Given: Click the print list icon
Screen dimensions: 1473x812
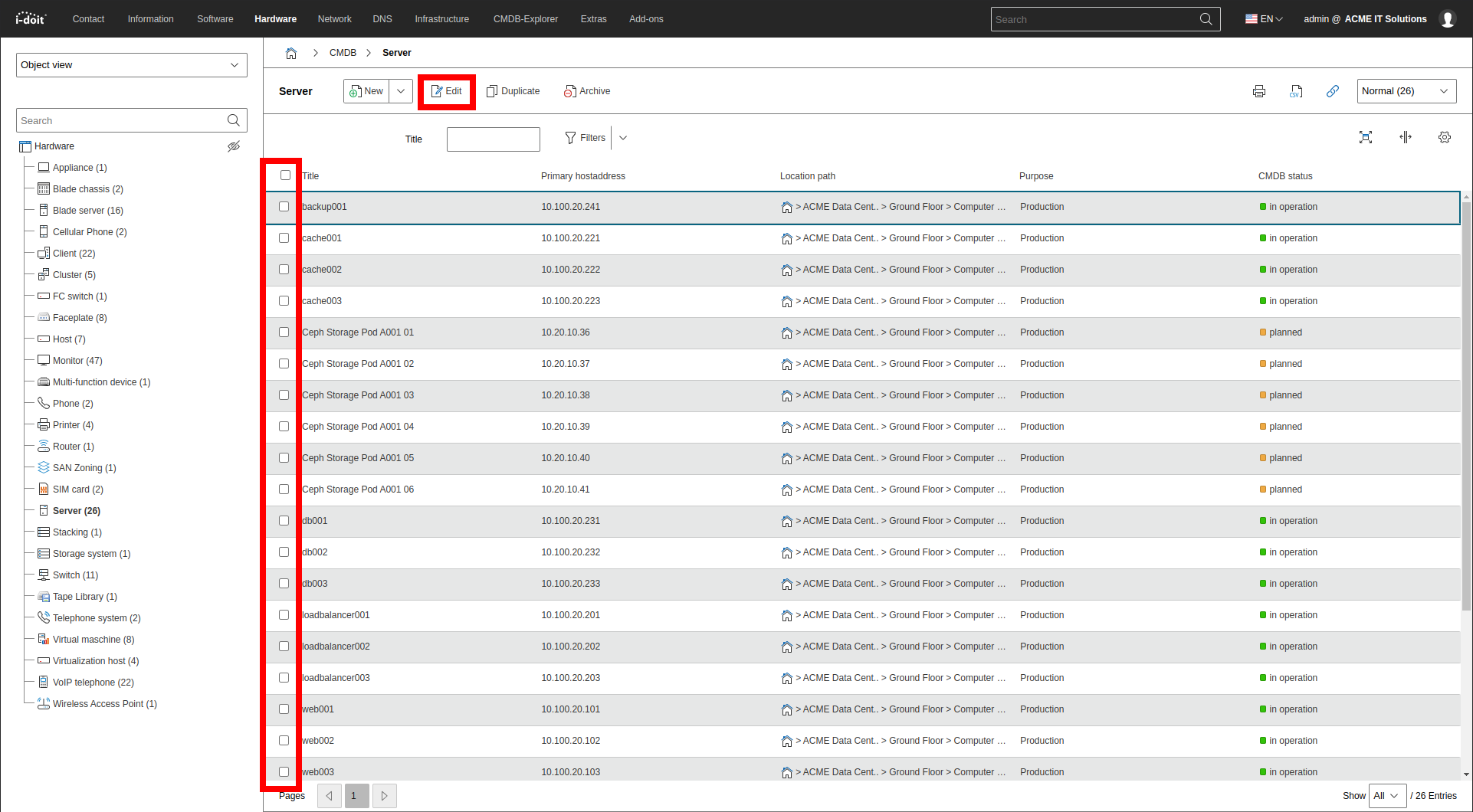Looking at the screenshot, I should [1259, 91].
